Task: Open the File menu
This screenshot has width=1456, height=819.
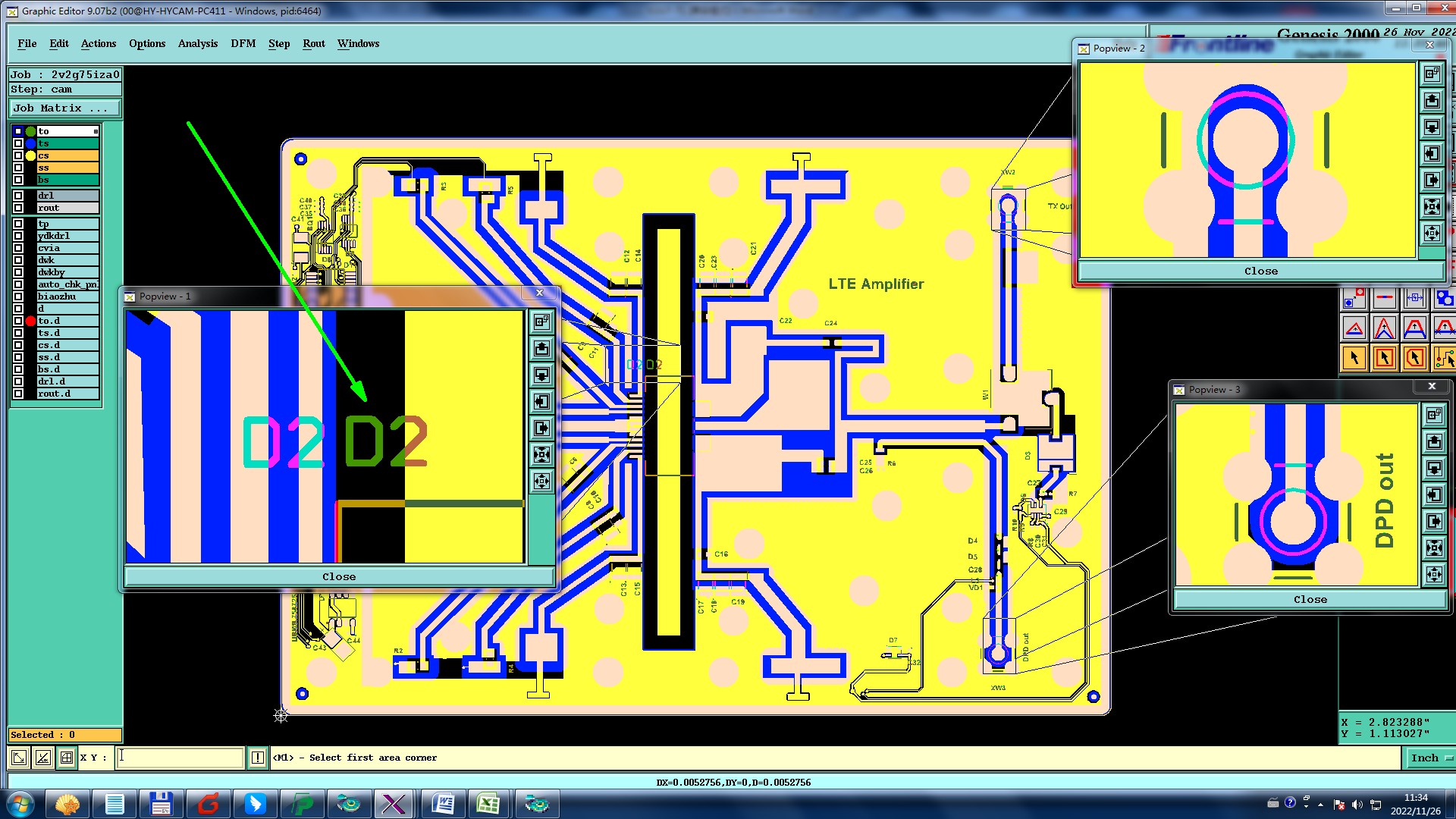Action: (x=27, y=43)
